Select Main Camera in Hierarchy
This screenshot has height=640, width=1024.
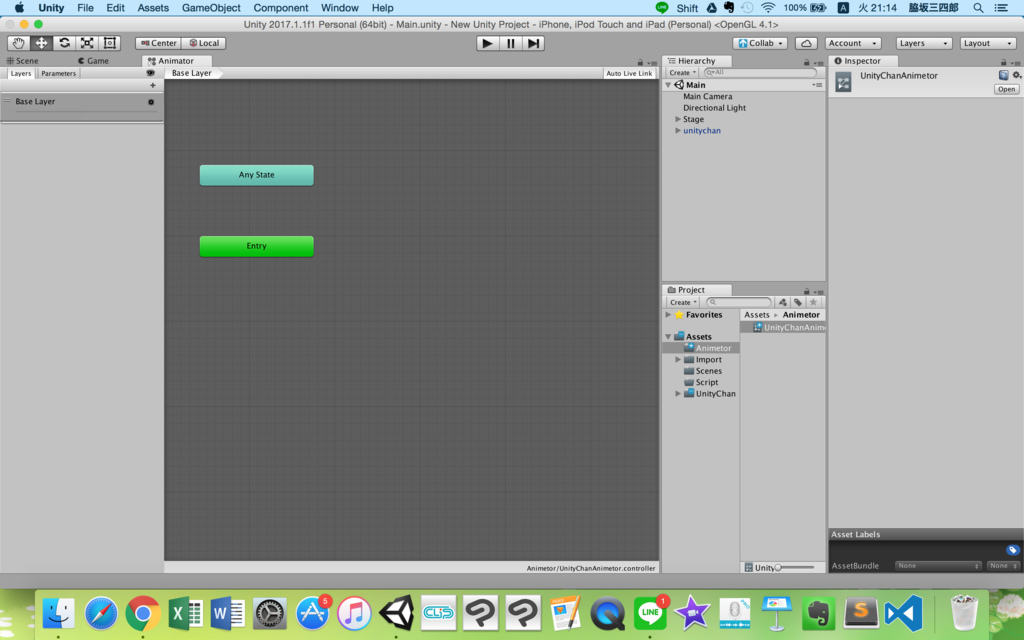coord(707,96)
